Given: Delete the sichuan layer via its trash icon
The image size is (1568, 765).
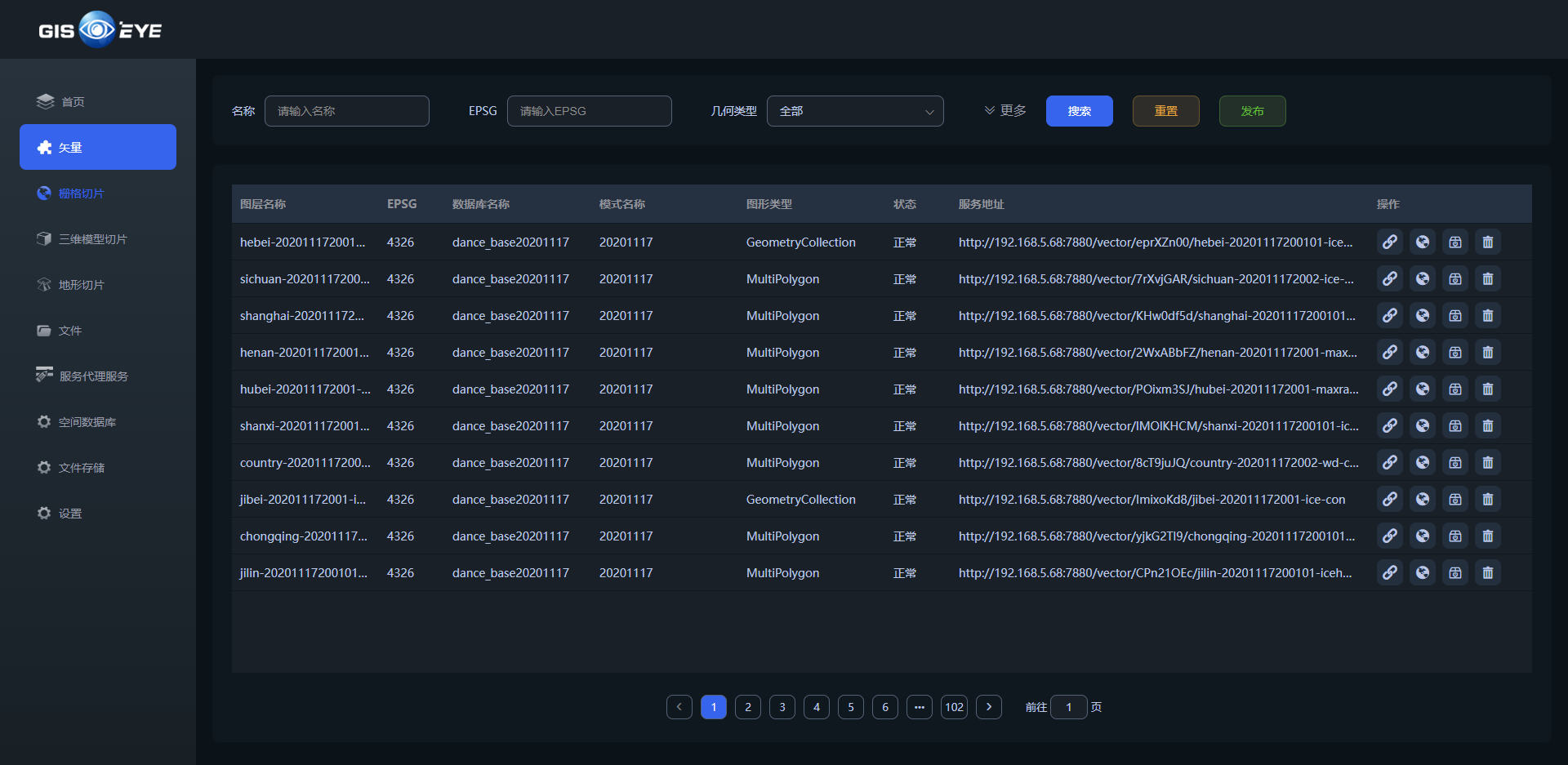Looking at the screenshot, I should pyautogui.click(x=1487, y=278).
